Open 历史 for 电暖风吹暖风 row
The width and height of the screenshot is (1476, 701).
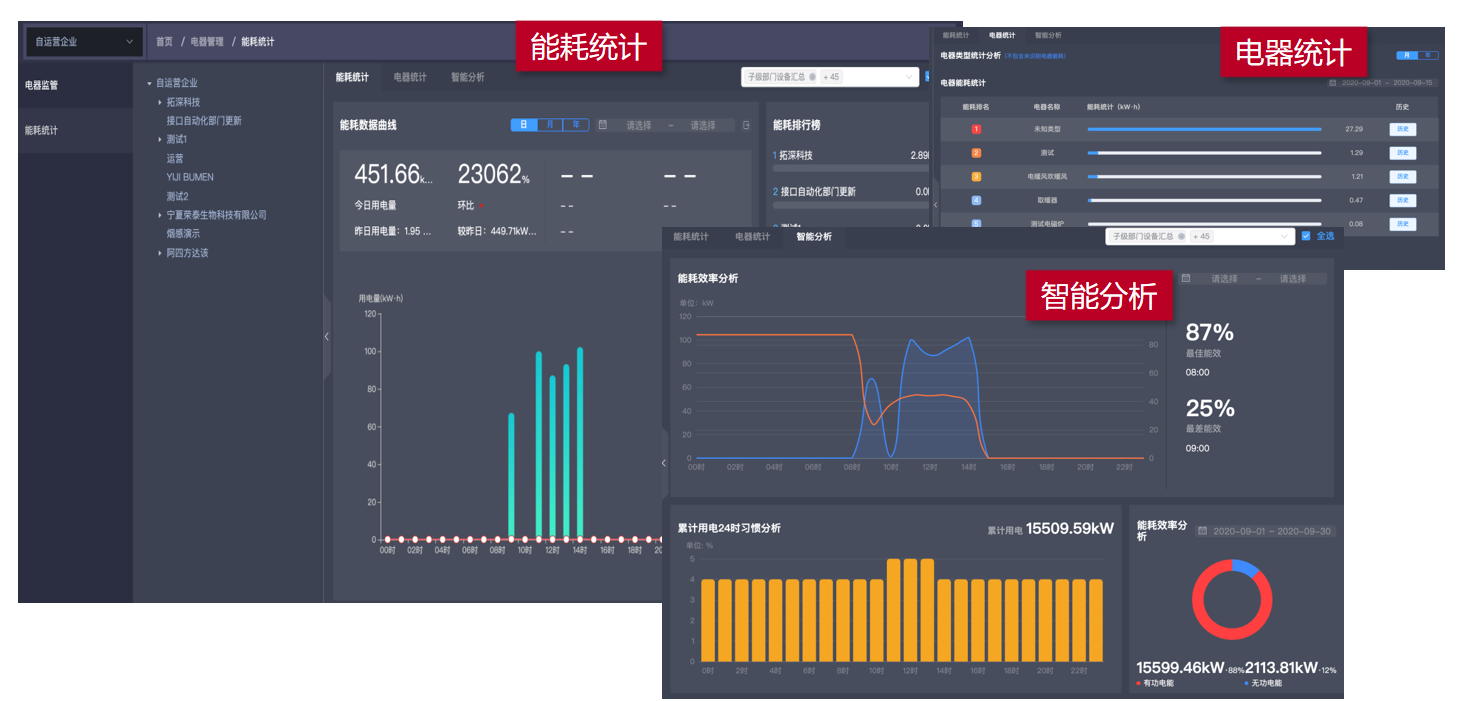point(1402,177)
